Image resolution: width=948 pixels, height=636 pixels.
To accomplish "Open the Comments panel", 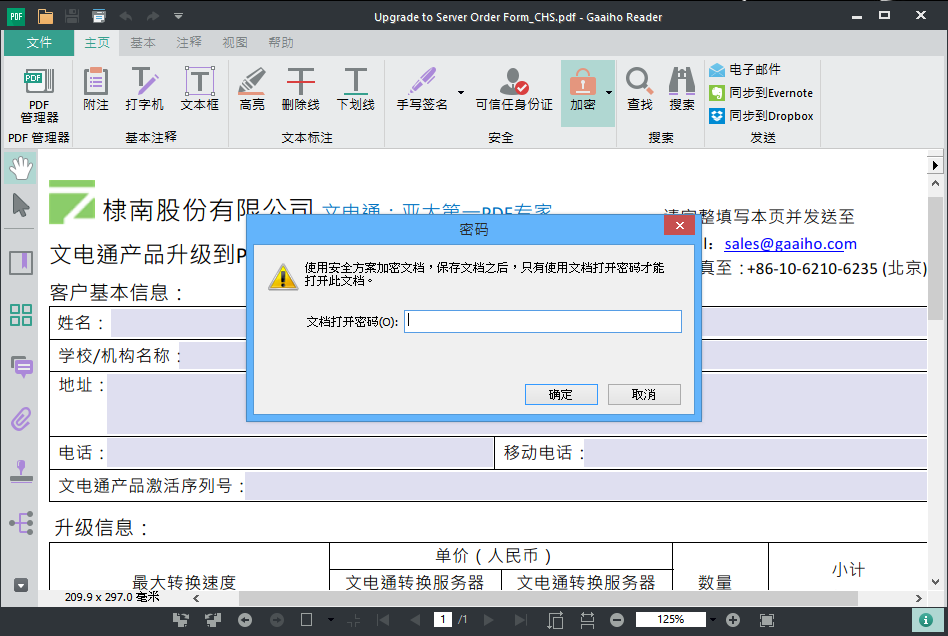I will click(x=19, y=367).
